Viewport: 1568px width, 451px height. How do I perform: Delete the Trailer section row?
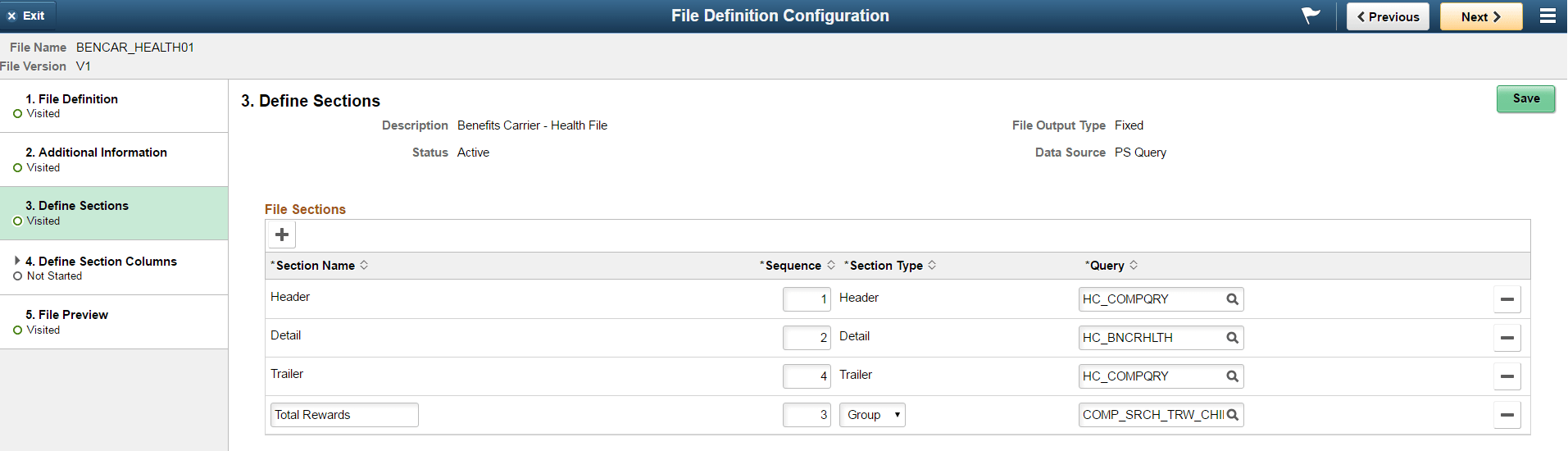pyautogui.click(x=1507, y=376)
